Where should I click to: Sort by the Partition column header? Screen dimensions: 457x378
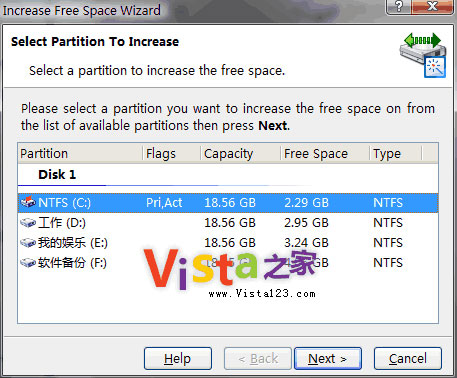80,153
